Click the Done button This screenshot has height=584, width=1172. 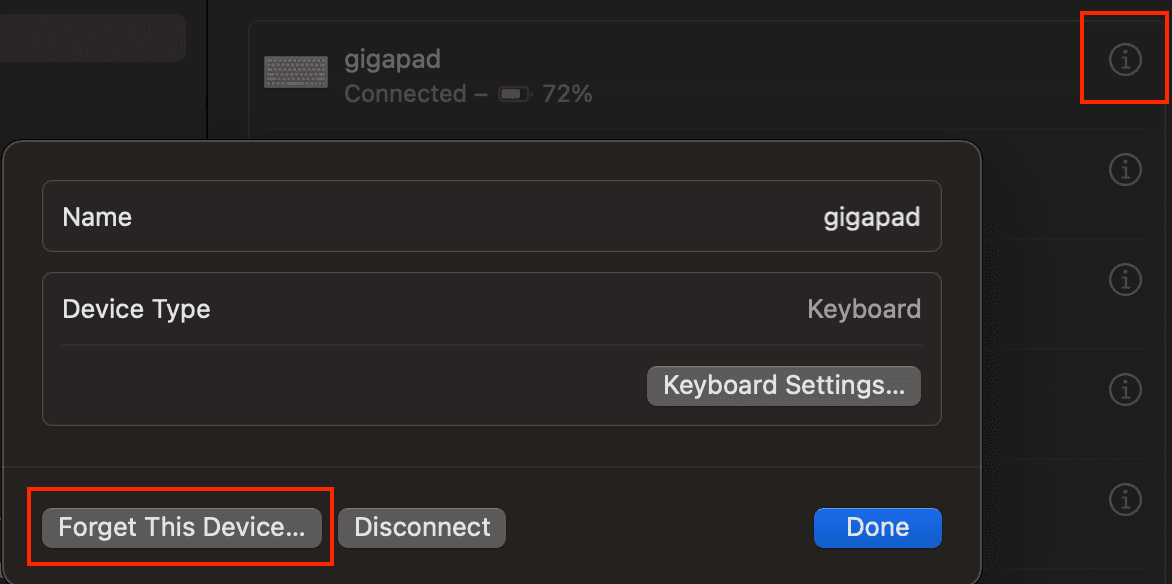(877, 527)
